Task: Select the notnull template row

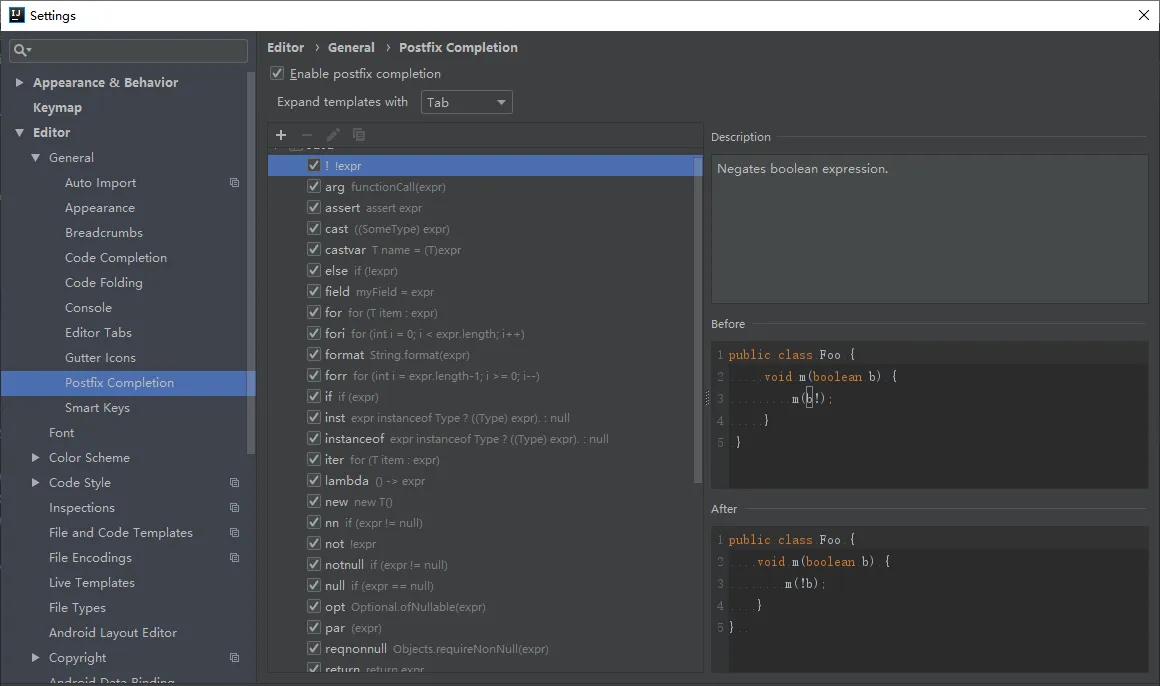Action: click(x=480, y=565)
